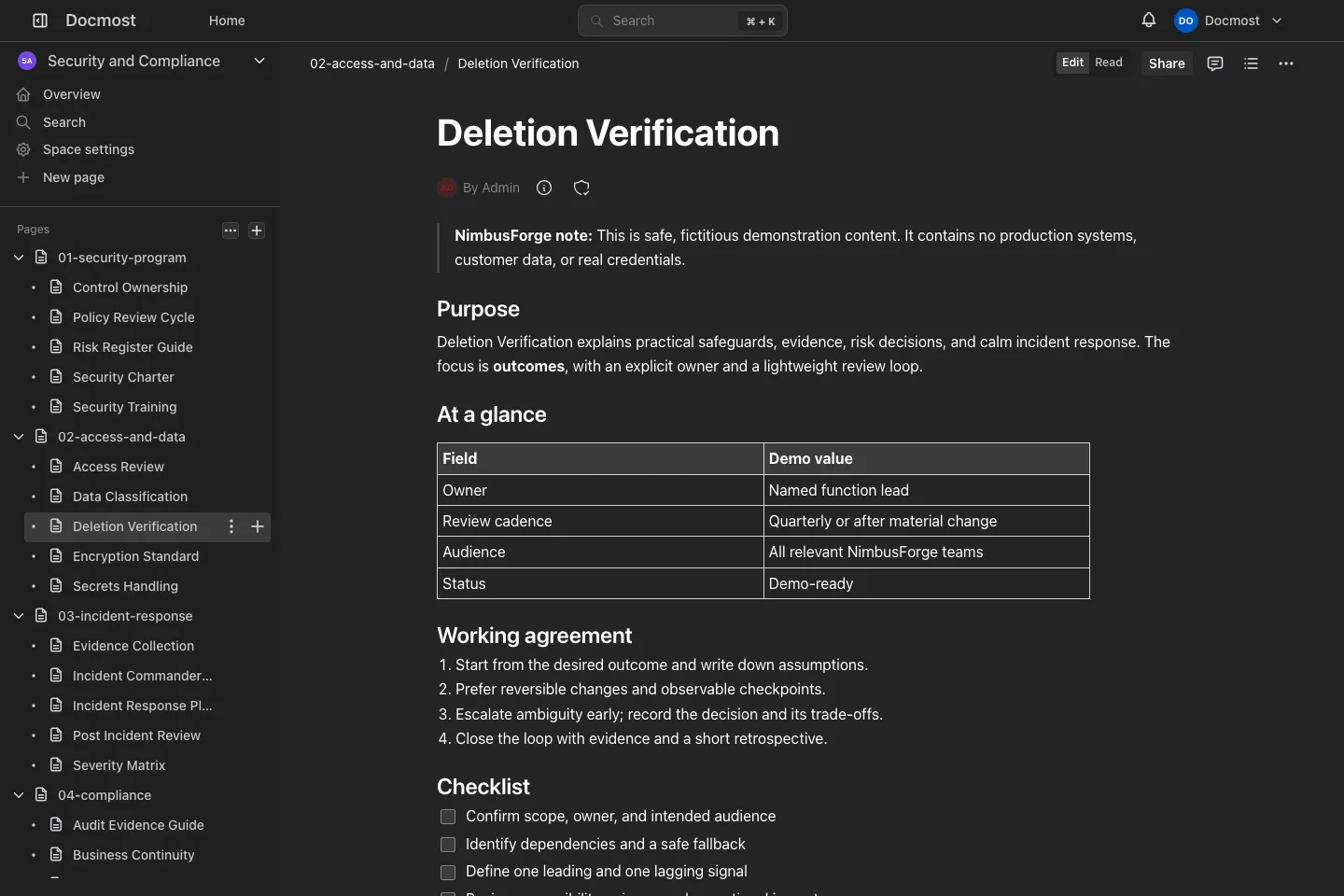This screenshot has height=896, width=1344.
Task: Click the 'Named function lead' table cell
Action: coord(926,490)
